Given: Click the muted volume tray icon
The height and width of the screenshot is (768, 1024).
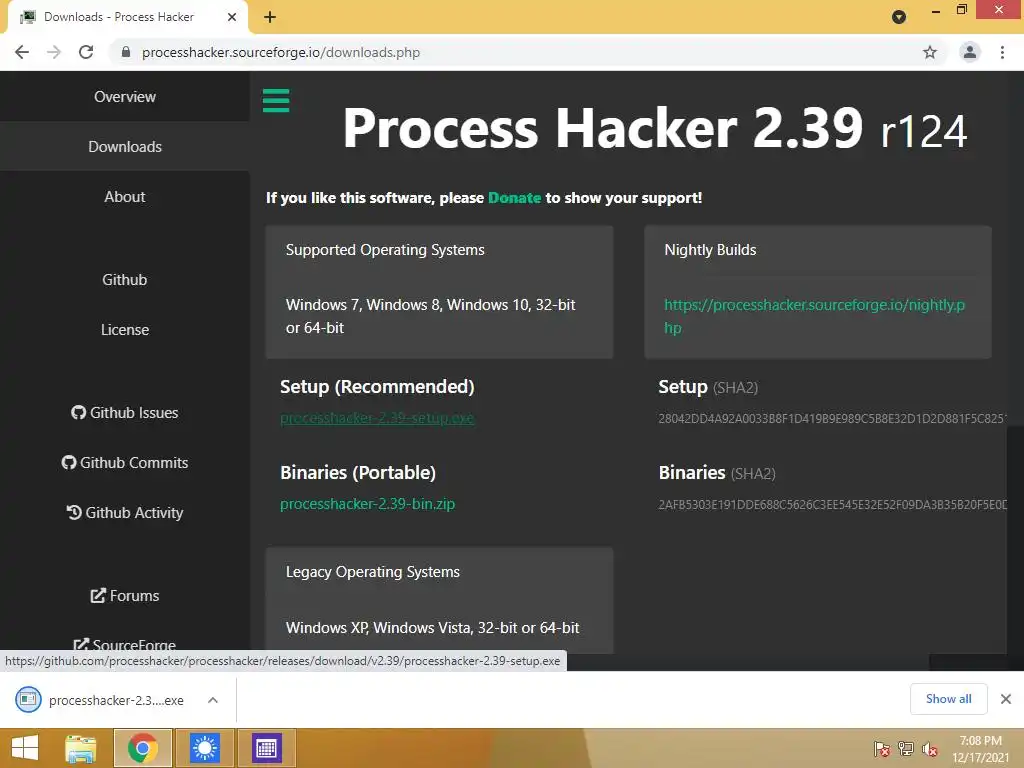Looking at the screenshot, I should 930,749.
